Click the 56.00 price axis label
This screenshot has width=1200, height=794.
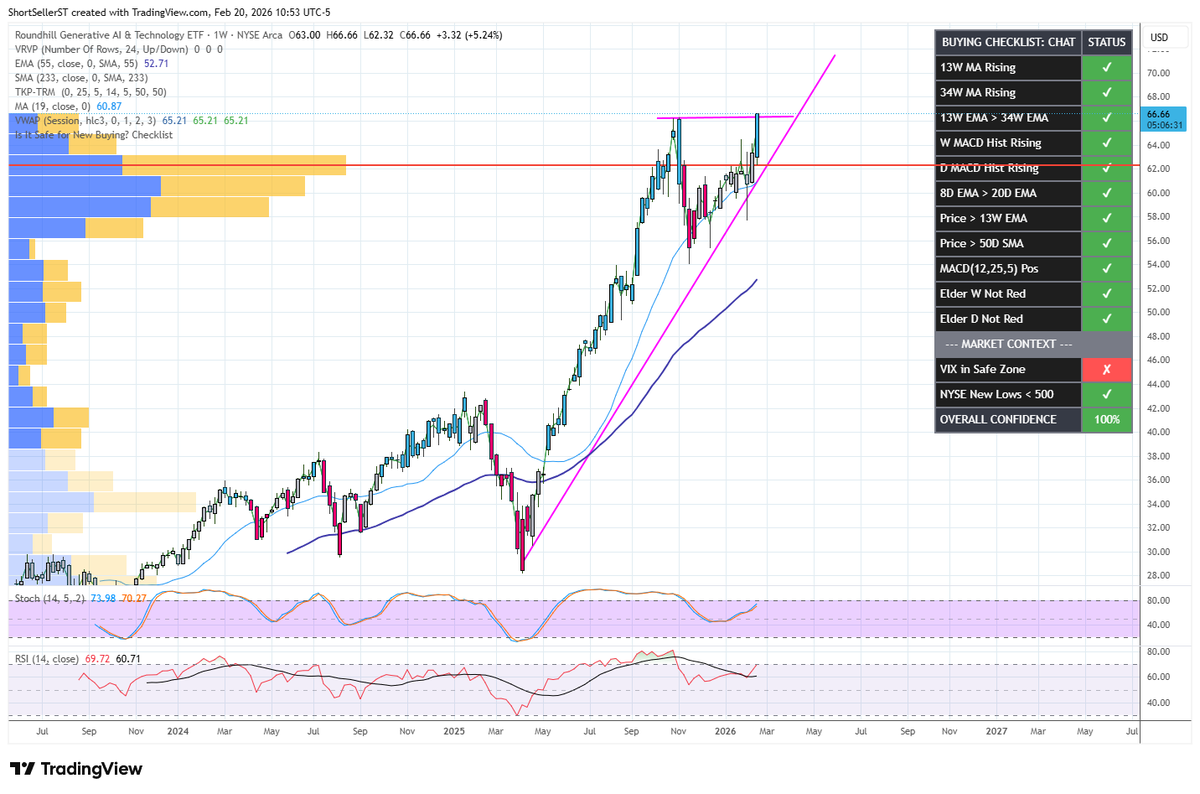coord(1159,240)
